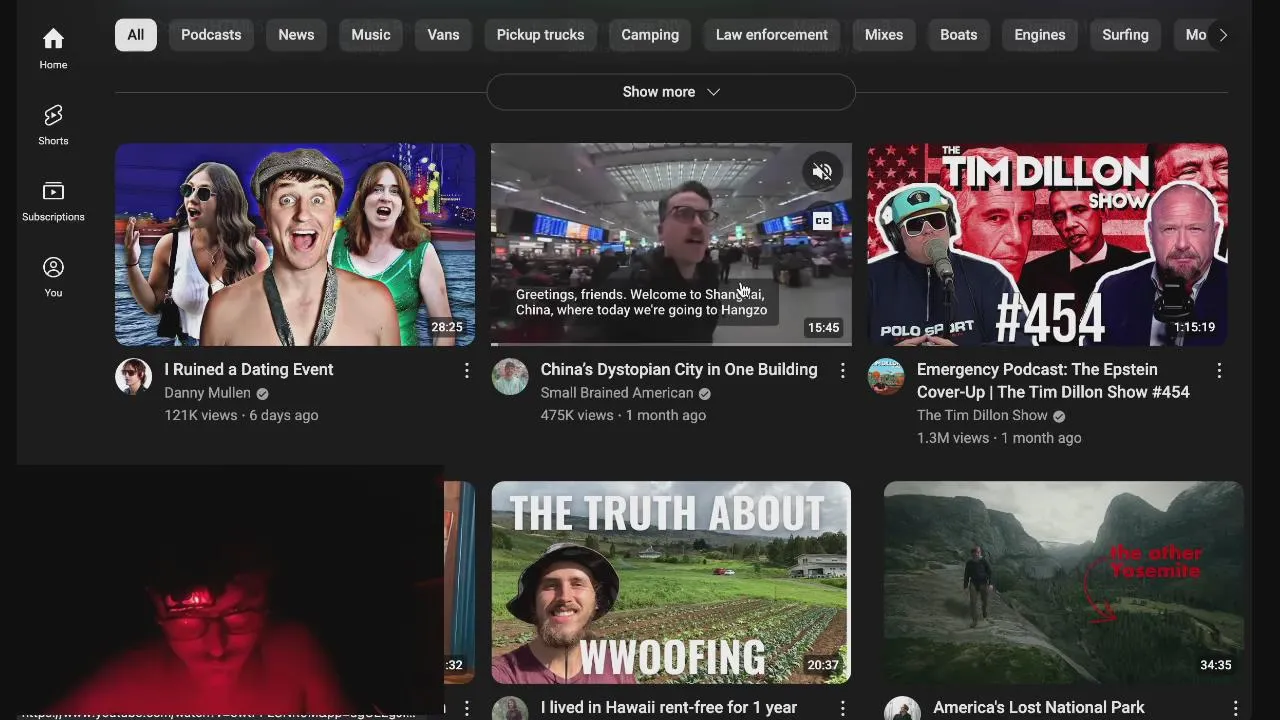This screenshot has height=720, width=1280.
Task: Open options menu for Emergency Podcast video
Action: (x=1218, y=371)
